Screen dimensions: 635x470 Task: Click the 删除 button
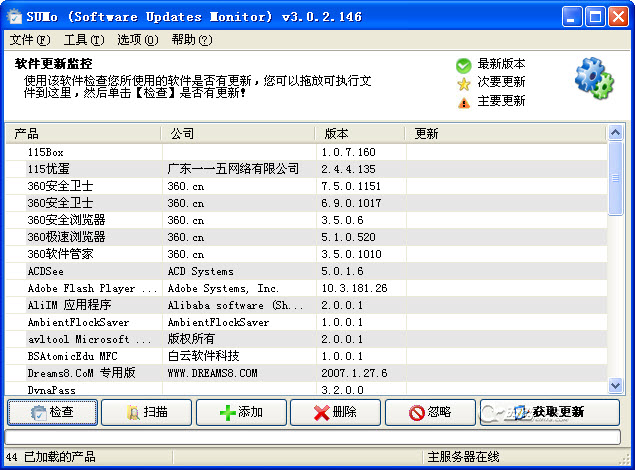[x=336, y=412]
